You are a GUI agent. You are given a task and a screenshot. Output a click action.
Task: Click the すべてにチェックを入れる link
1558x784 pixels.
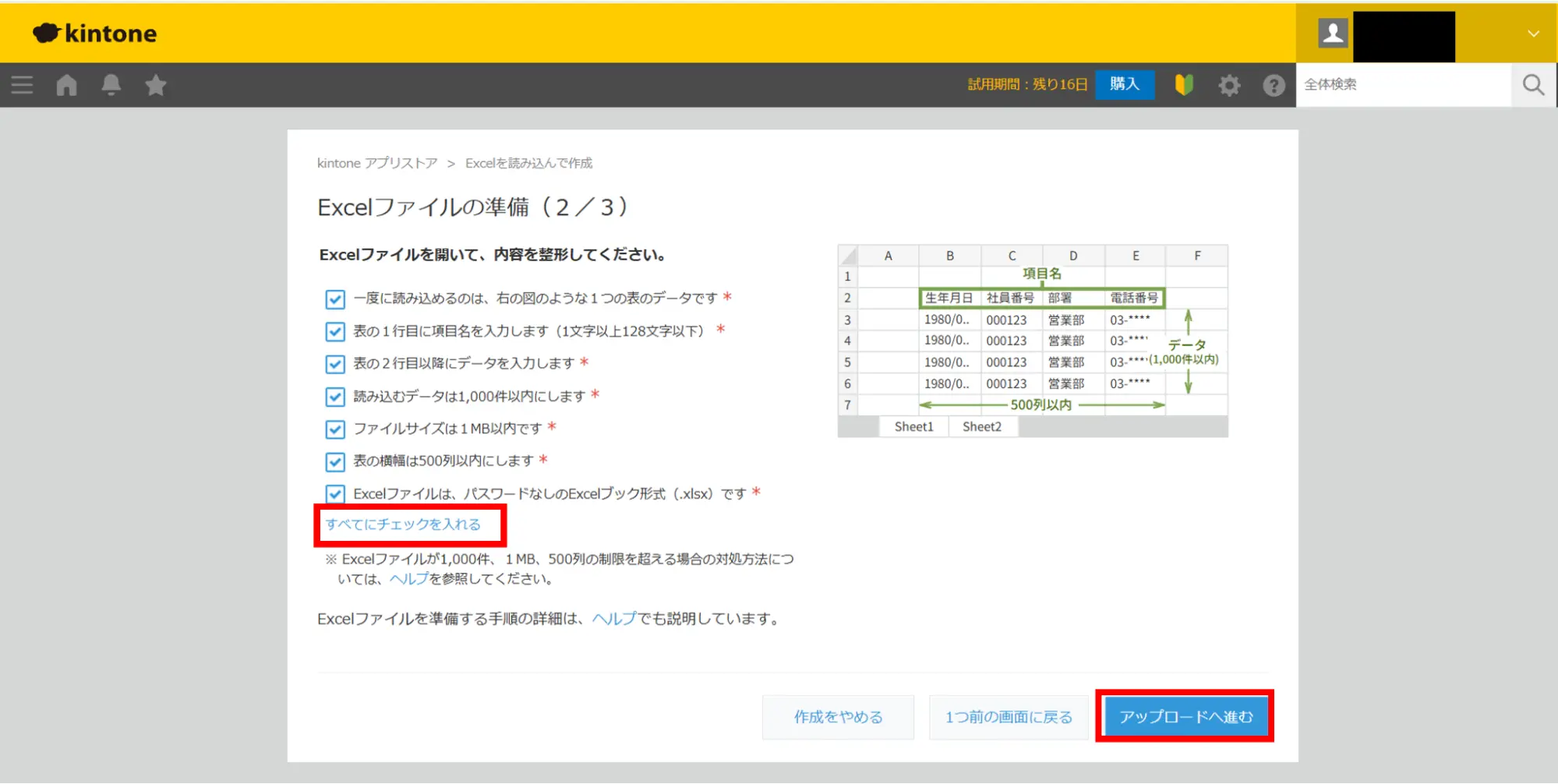click(403, 524)
